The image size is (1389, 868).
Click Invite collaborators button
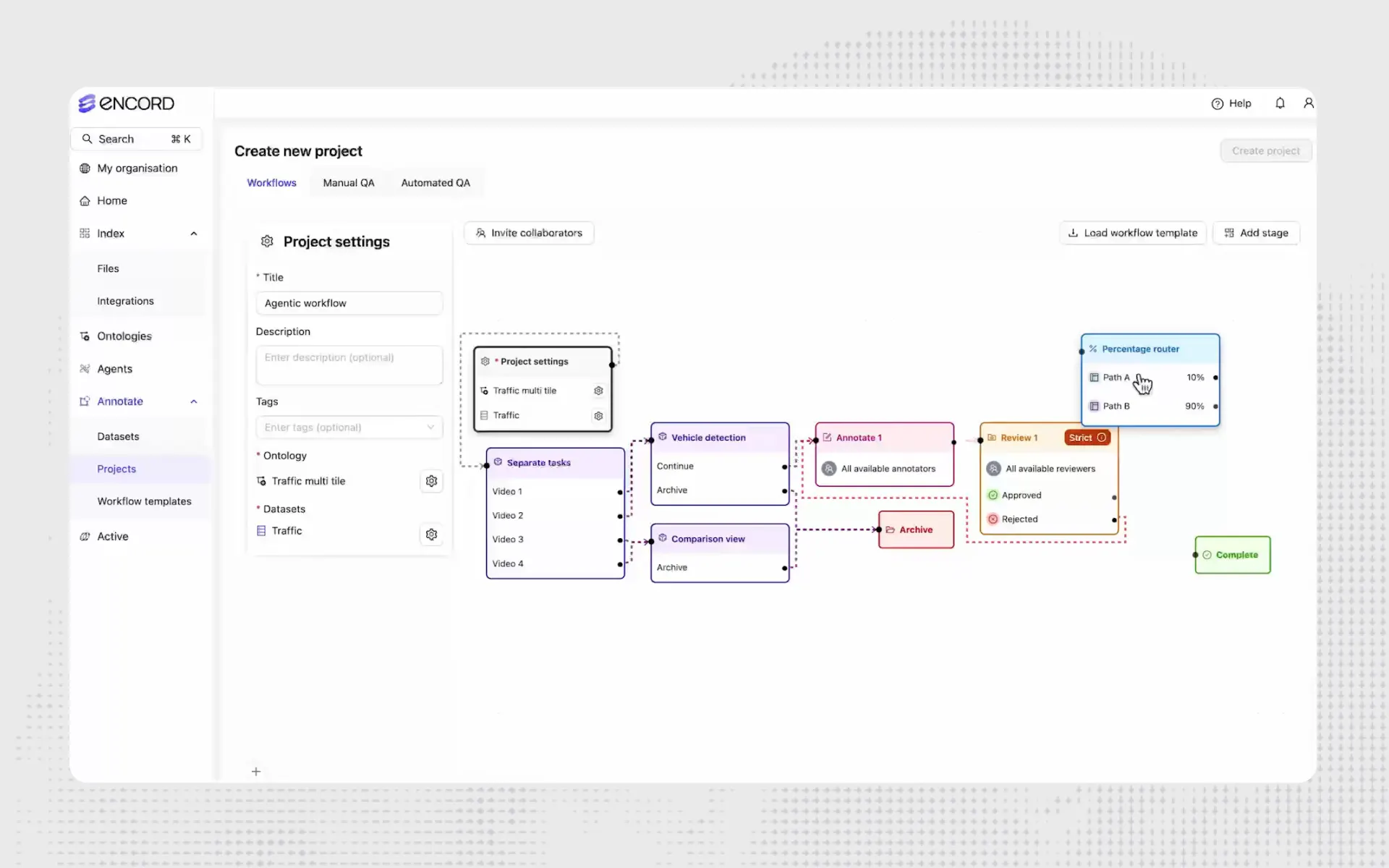click(529, 233)
